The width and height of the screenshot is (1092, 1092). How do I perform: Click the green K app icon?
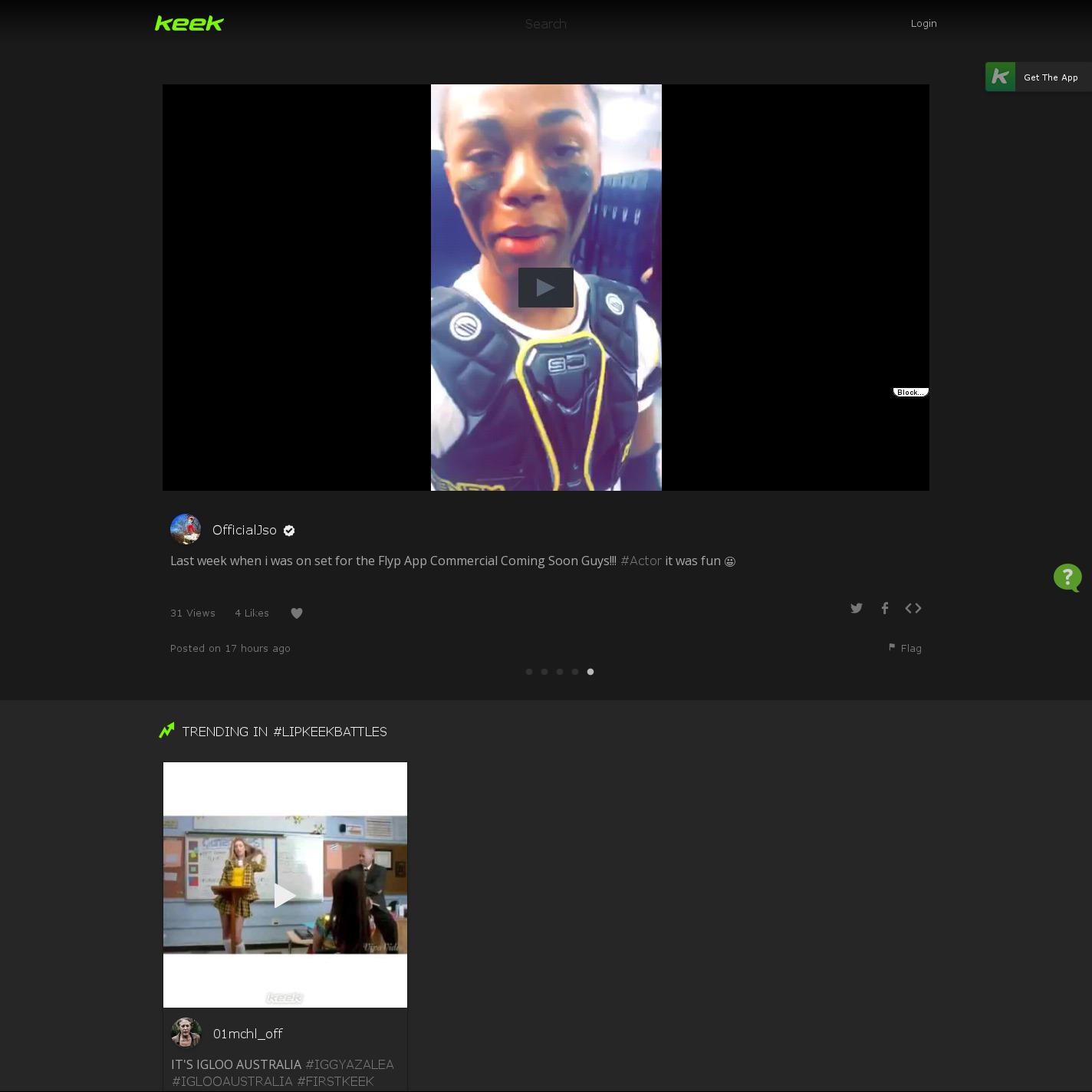(1000, 77)
